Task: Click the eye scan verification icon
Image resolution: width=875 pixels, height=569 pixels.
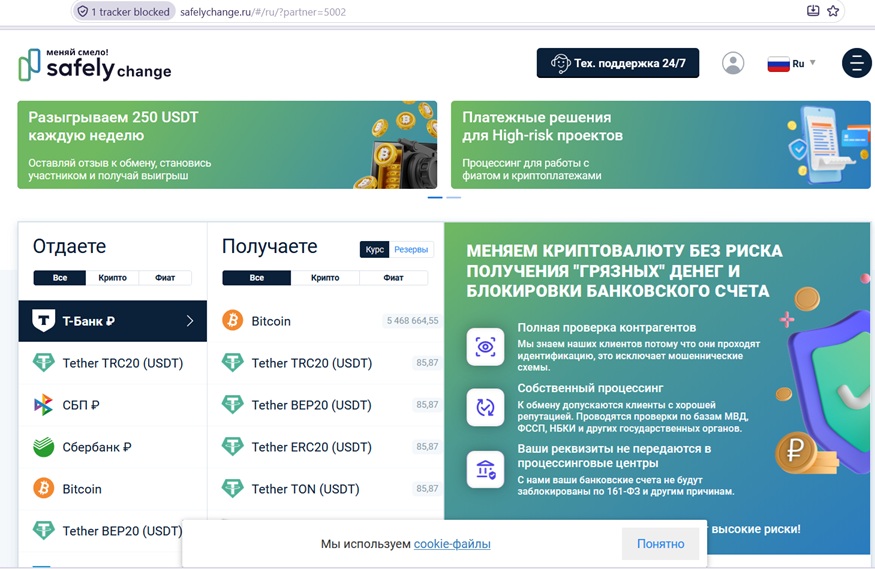Action: point(485,347)
